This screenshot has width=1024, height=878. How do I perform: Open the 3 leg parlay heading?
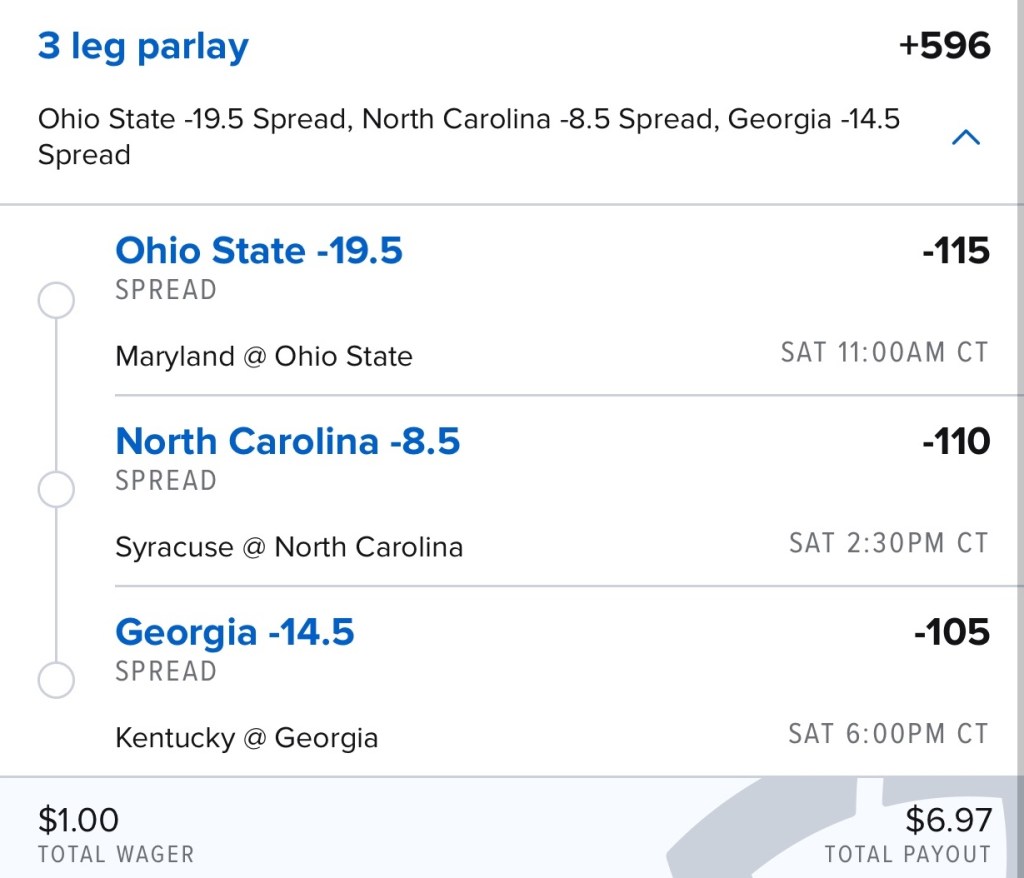coord(143,46)
